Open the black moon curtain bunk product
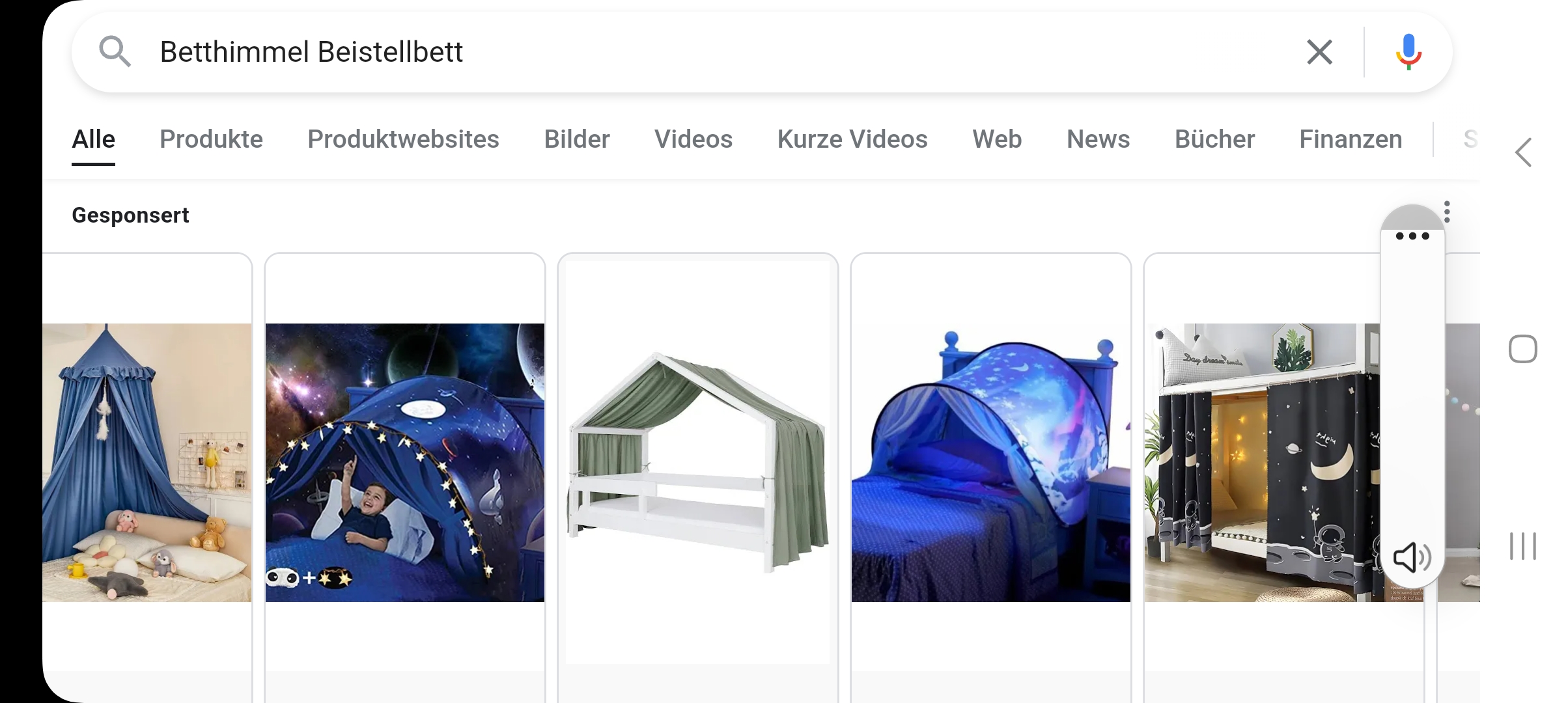Image resolution: width=1568 pixels, height=703 pixels. pyautogui.click(x=1262, y=463)
